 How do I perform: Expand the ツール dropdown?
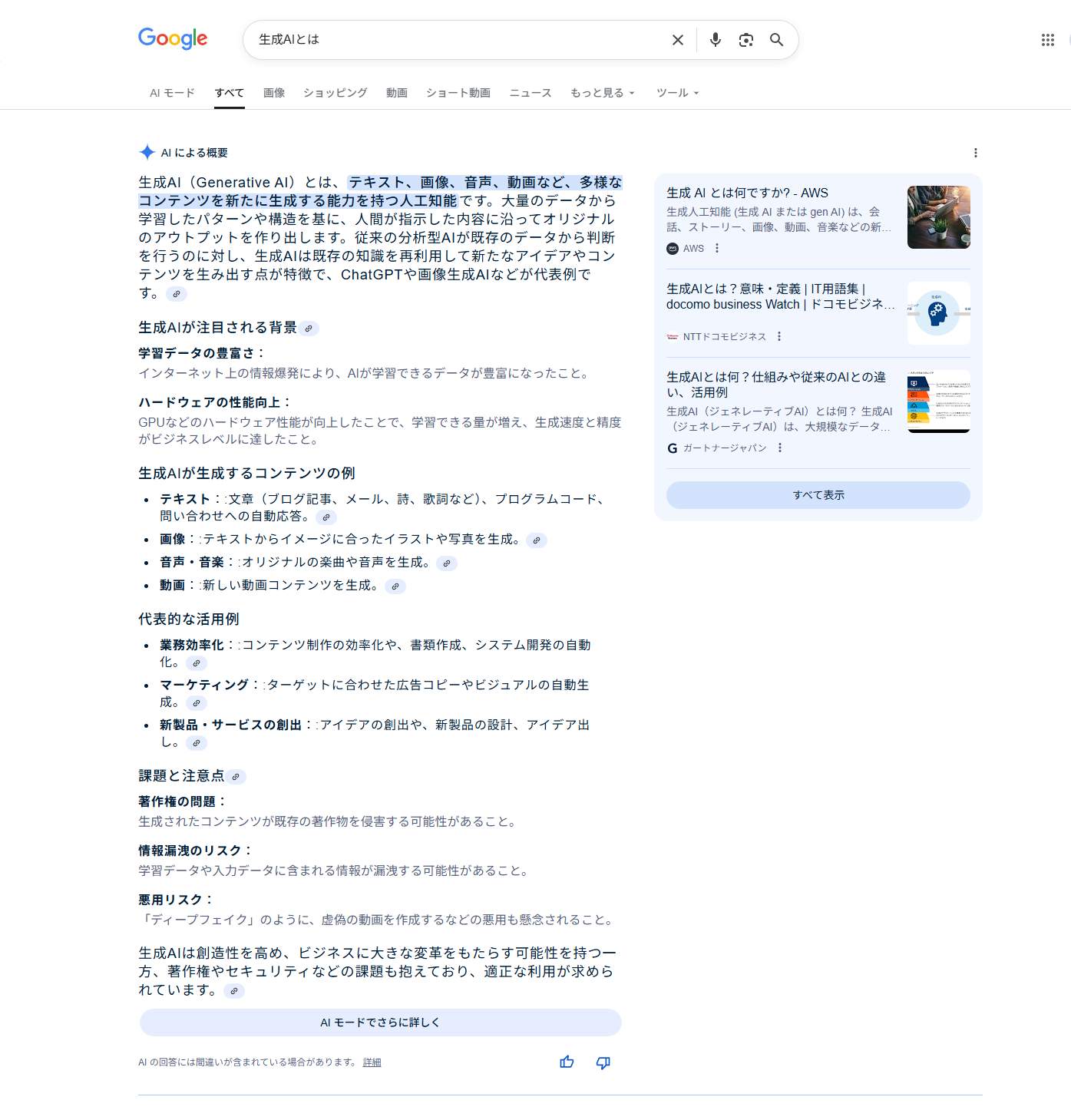678,93
